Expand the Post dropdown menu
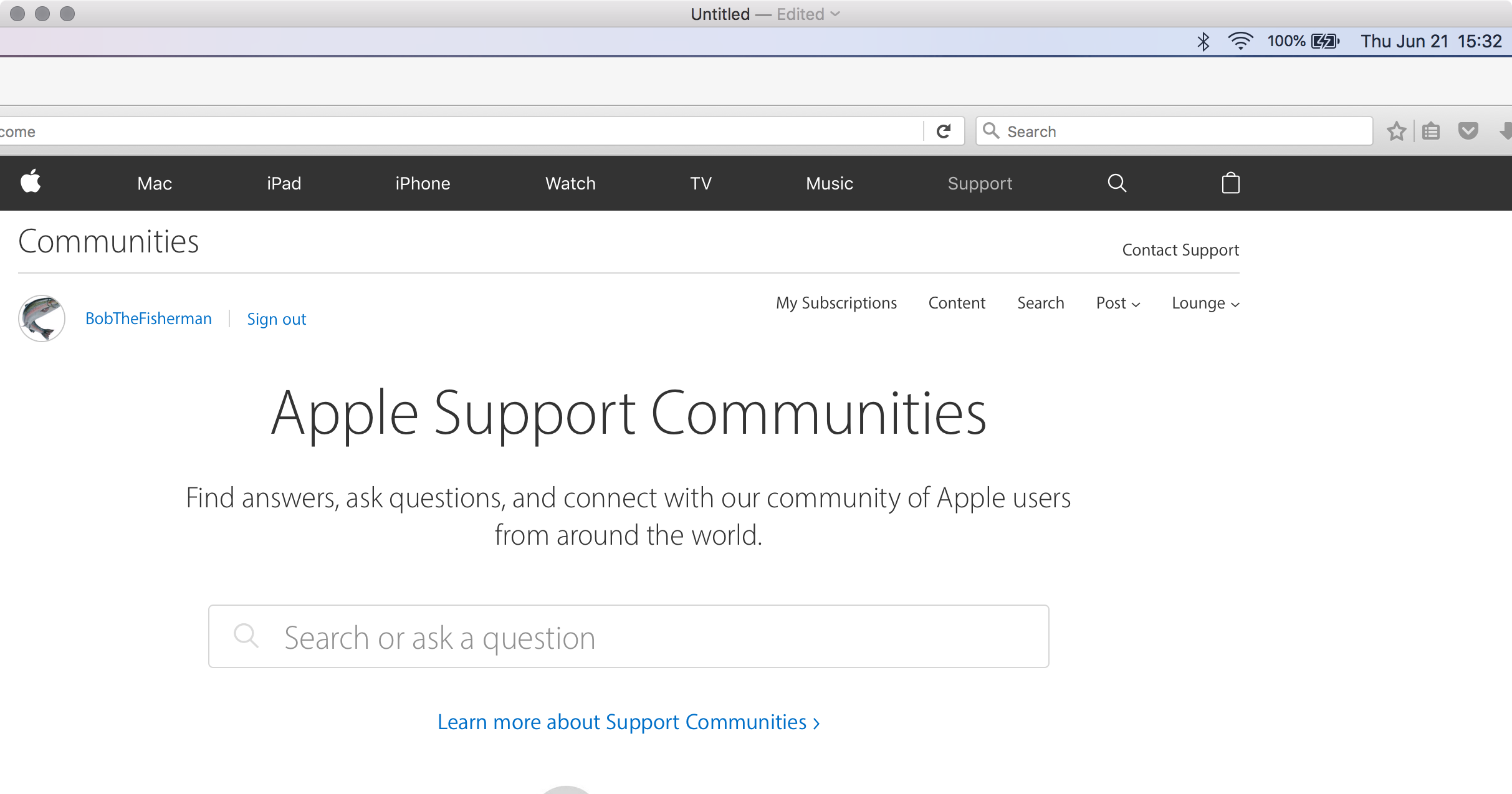 pos(1118,304)
